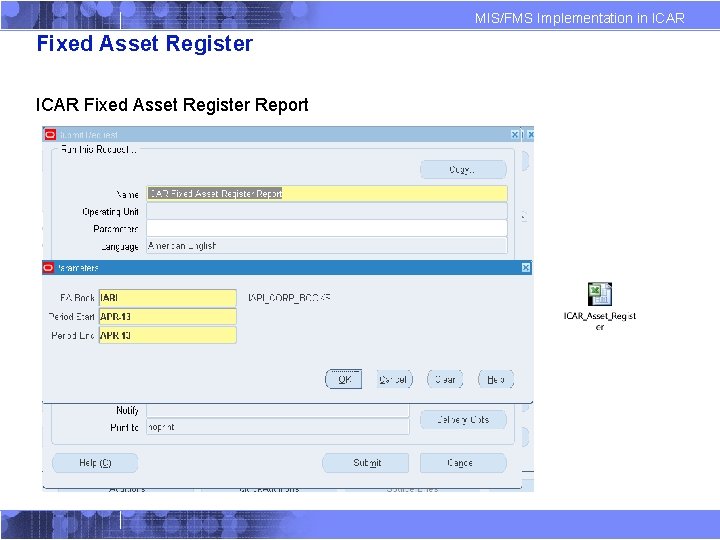Focus the FA Book field
Image resolution: width=720 pixels, height=540 pixels.
pyautogui.click(x=168, y=298)
